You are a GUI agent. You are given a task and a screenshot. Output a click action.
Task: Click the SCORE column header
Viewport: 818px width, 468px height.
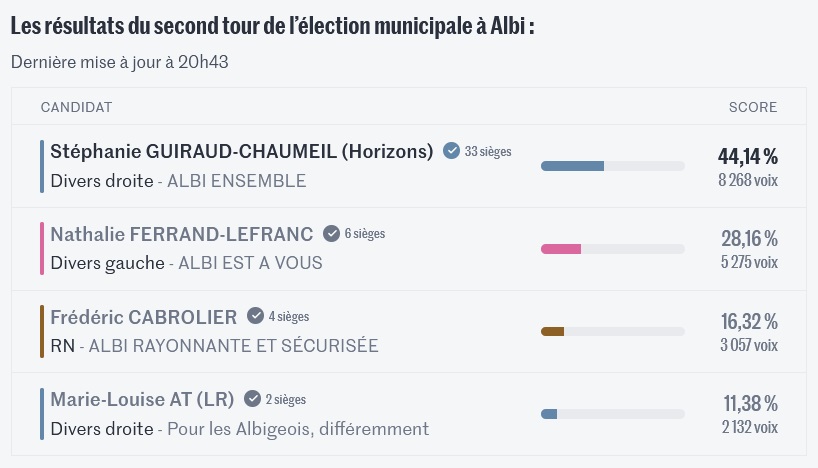tap(752, 107)
